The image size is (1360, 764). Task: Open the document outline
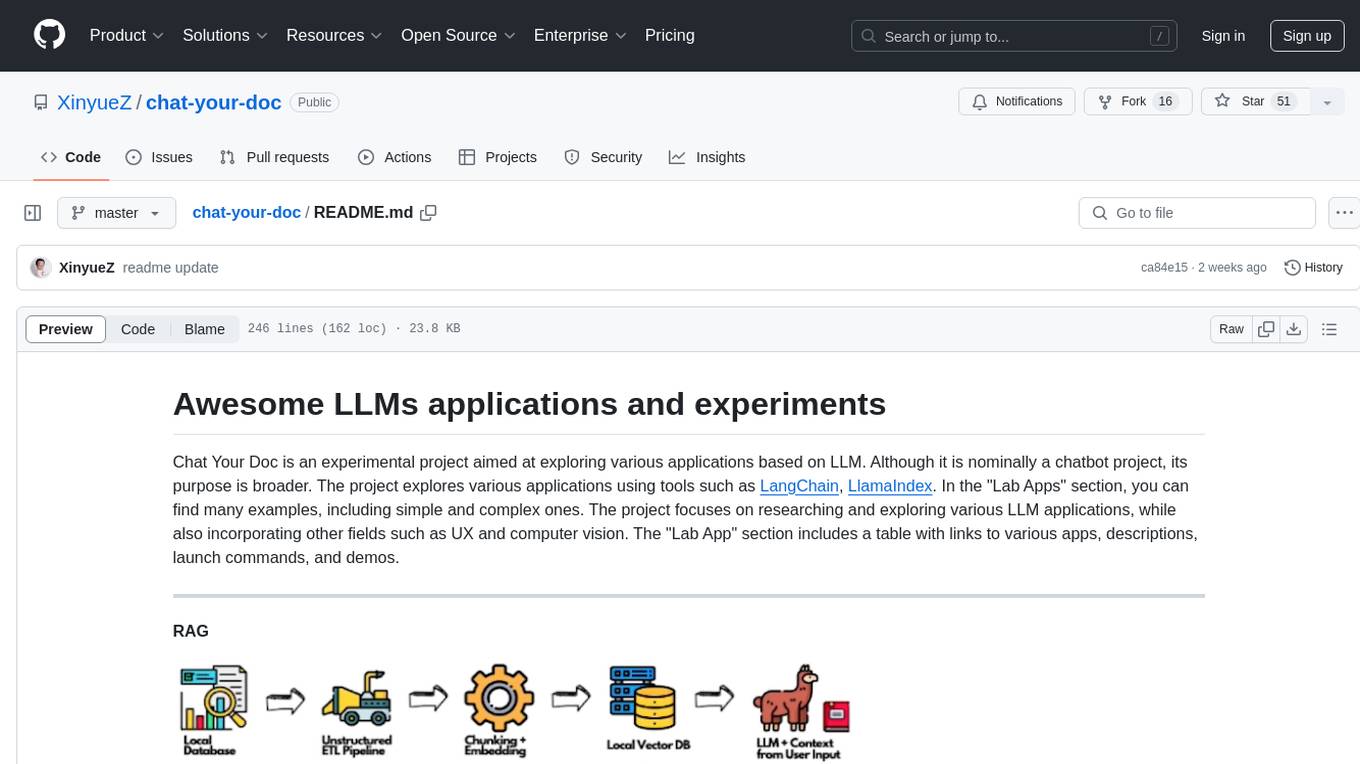[1329, 329]
